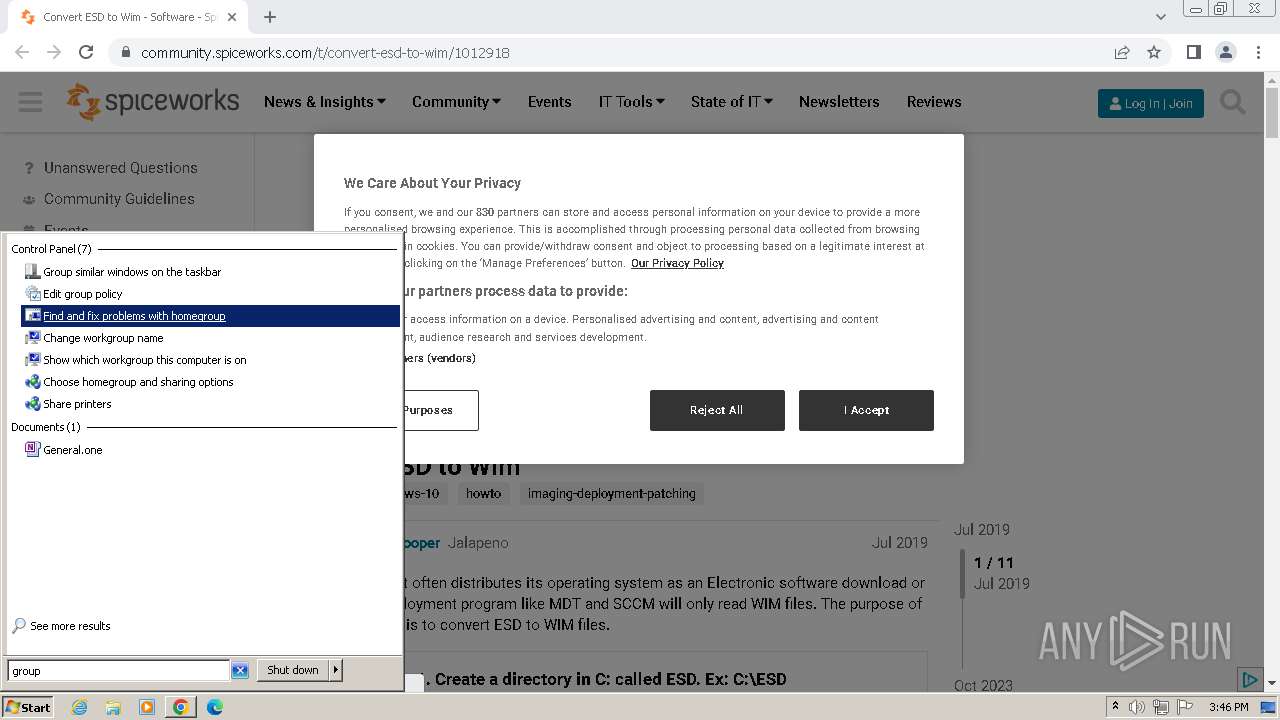Click the Spiceworks logo

[153, 102]
